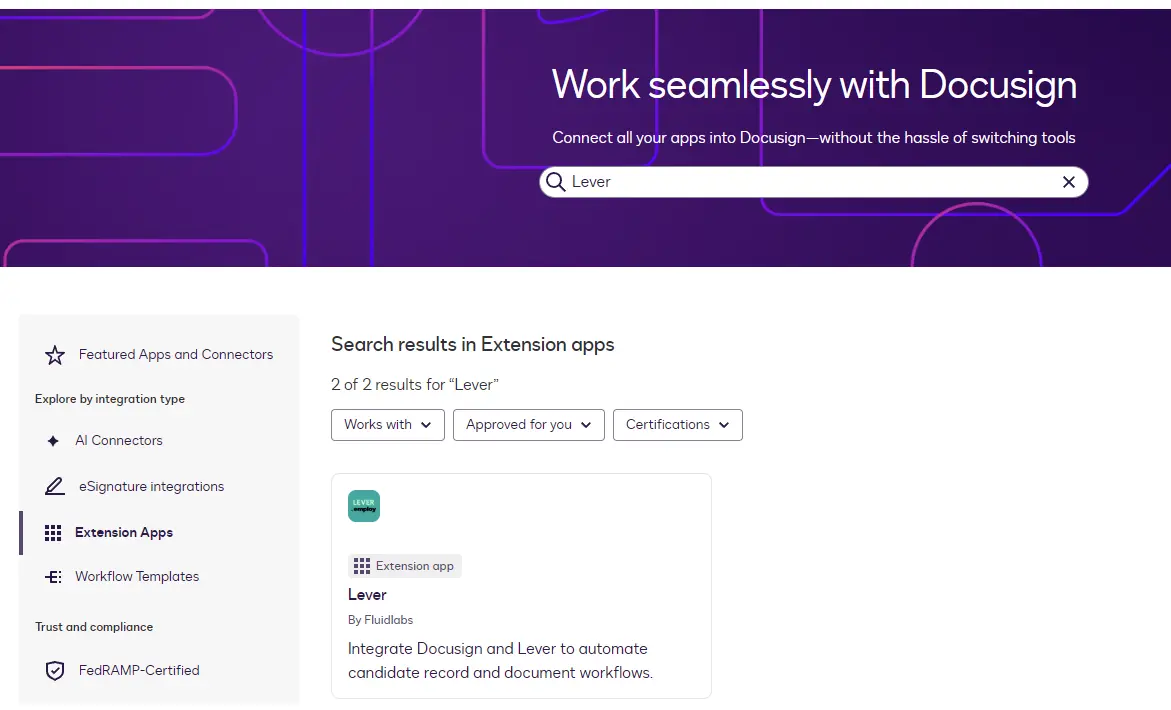The image size is (1171, 710).
Task: Click Search results in Extension apps heading
Action: [473, 344]
